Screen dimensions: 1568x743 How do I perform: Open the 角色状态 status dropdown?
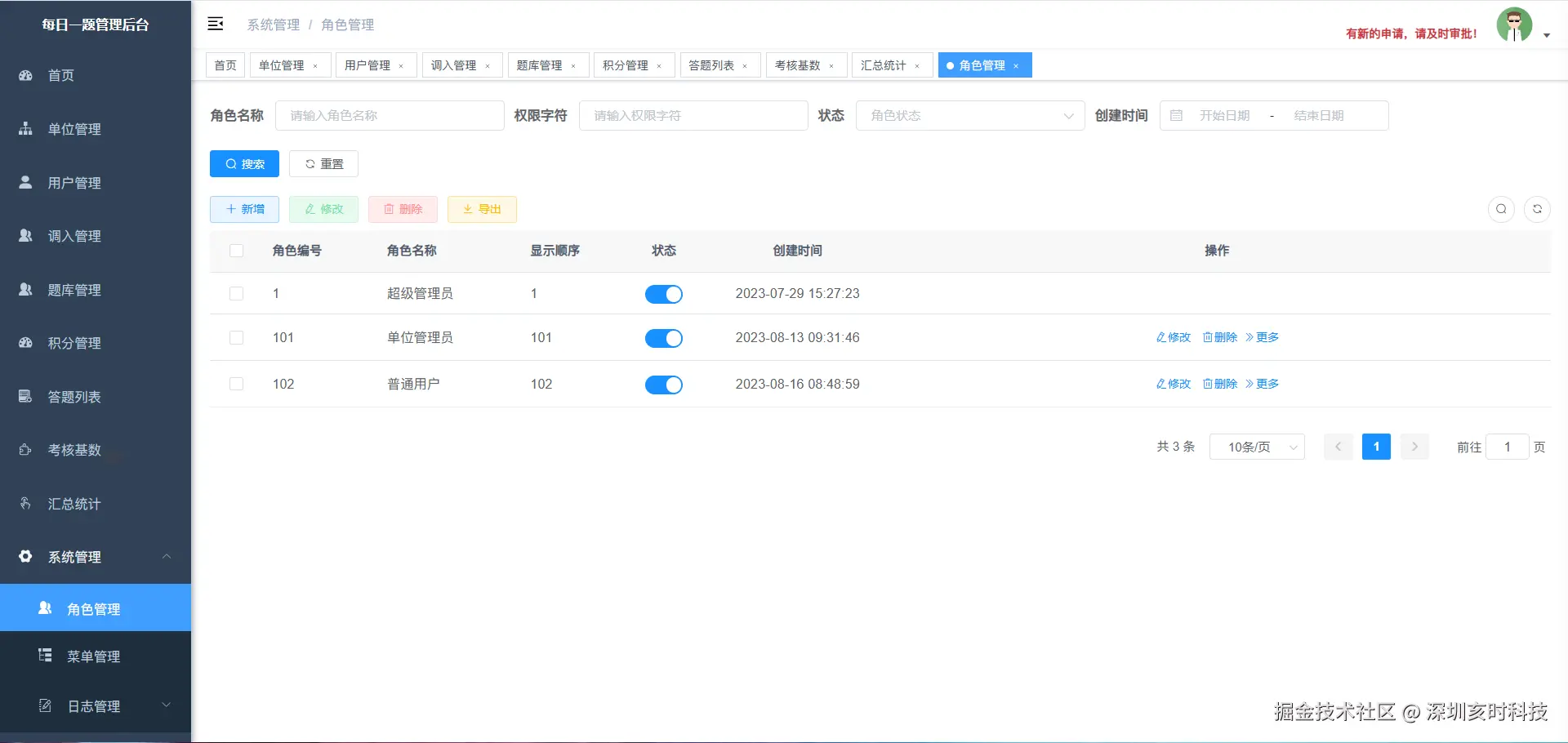point(970,116)
